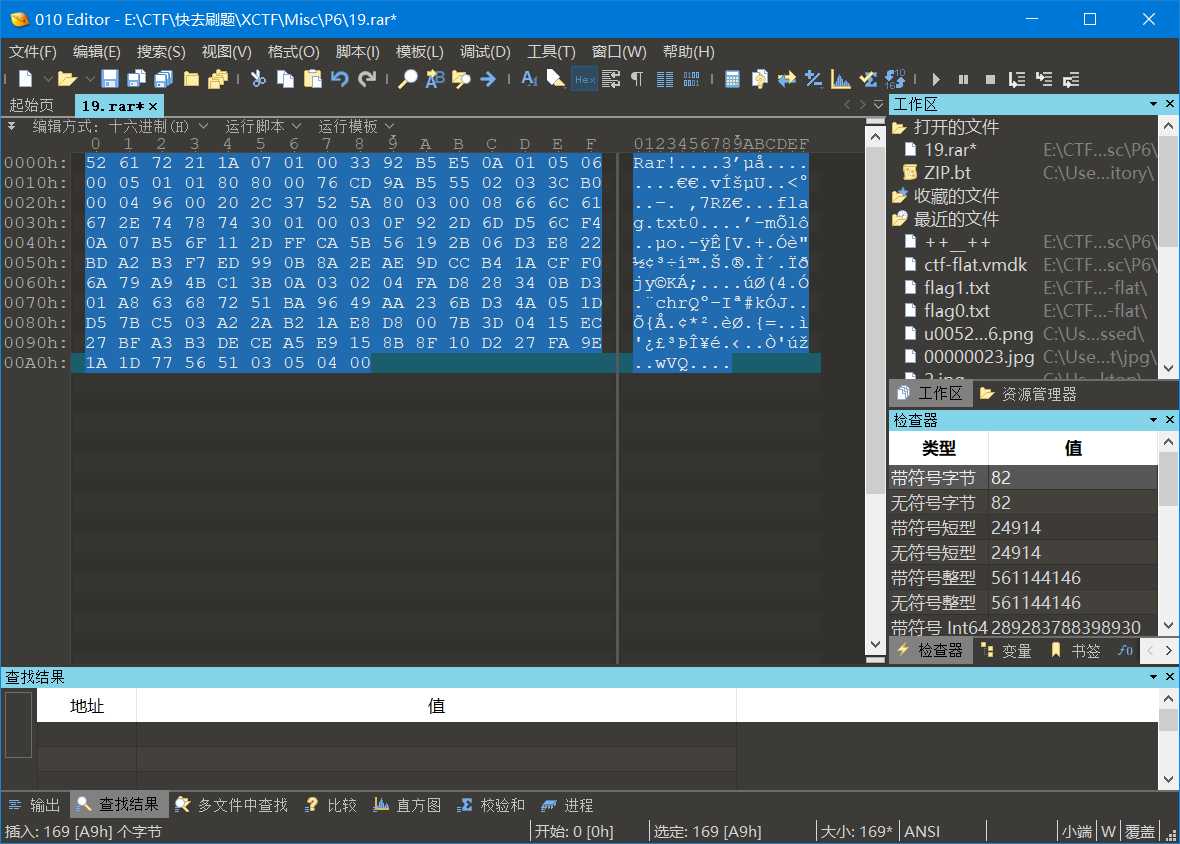The width and height of the screenshot is (1180, 844).
Task: Cut the selection with the scissors icon
Action: pos(258,79)
